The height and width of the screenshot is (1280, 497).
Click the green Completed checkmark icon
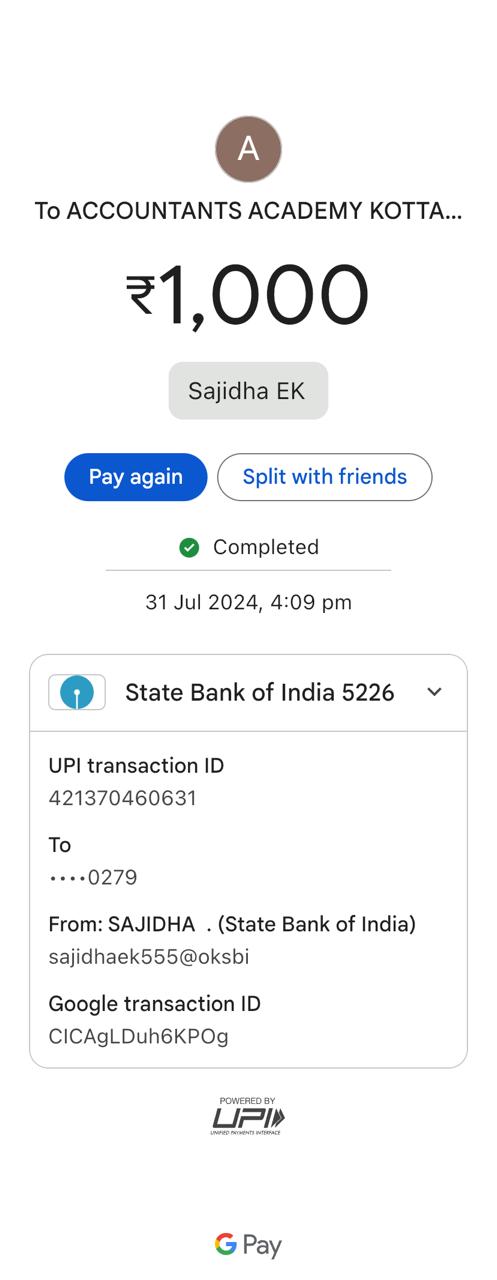click(189, 547)
